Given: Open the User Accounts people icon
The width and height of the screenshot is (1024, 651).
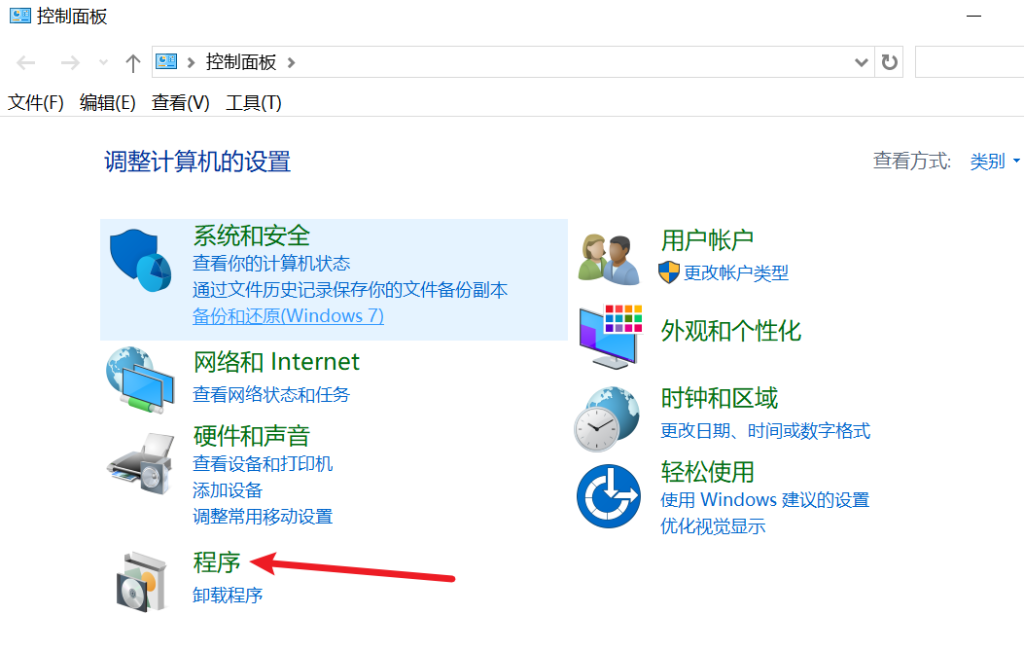Looking at the screenshot, I should [609, 259].
